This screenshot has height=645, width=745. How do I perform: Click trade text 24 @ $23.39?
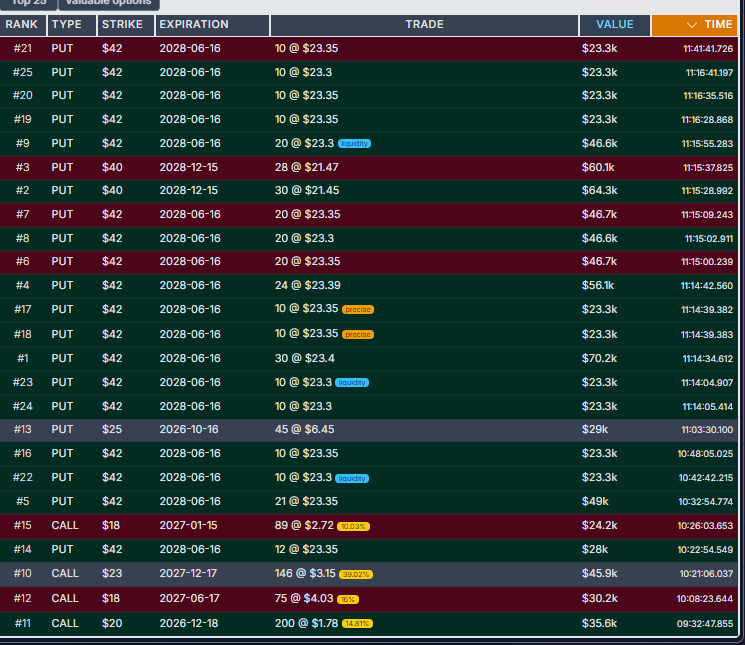[x=307, y=285]
